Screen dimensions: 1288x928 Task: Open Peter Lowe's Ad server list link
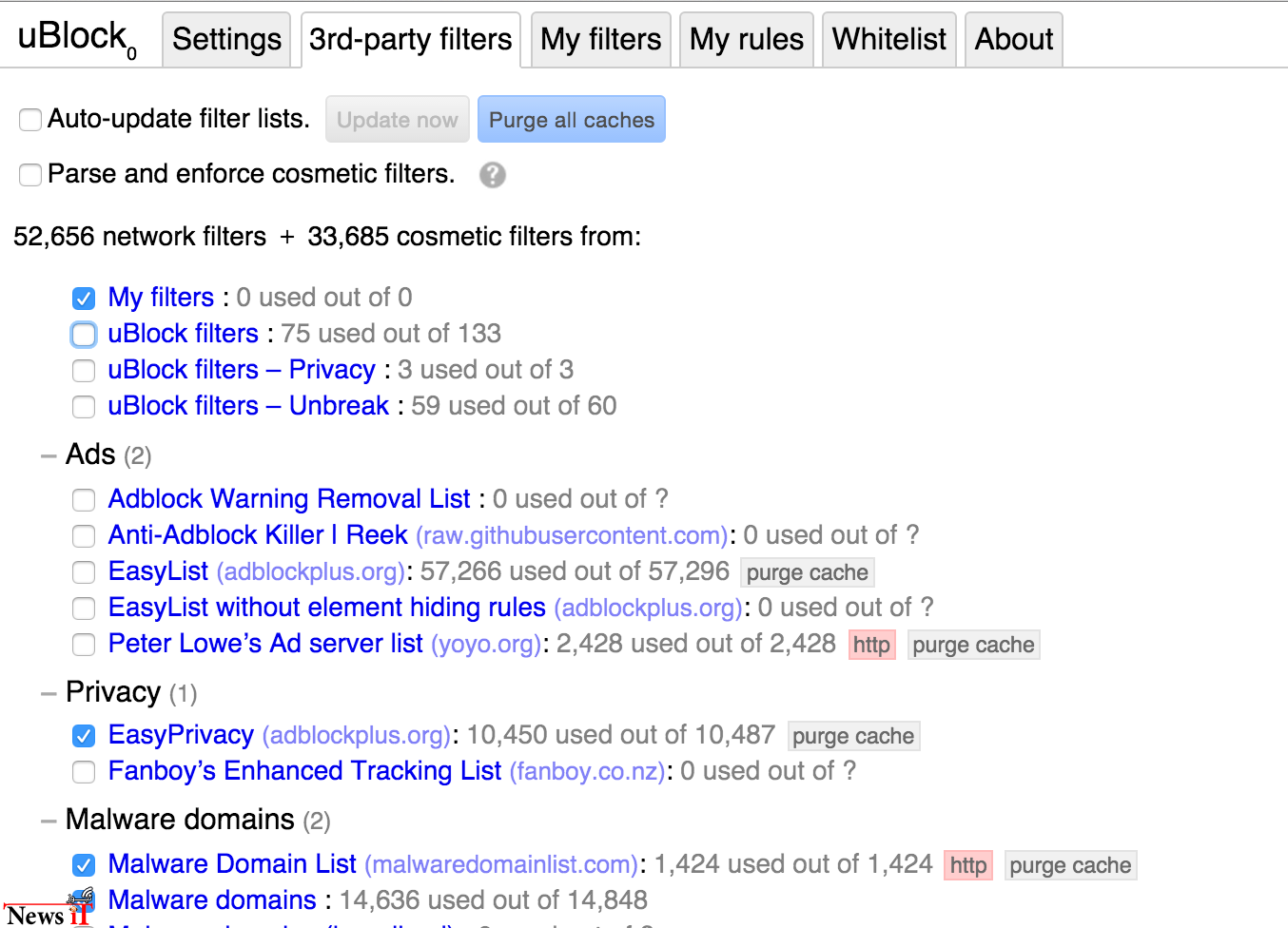[x=265, y=644]
